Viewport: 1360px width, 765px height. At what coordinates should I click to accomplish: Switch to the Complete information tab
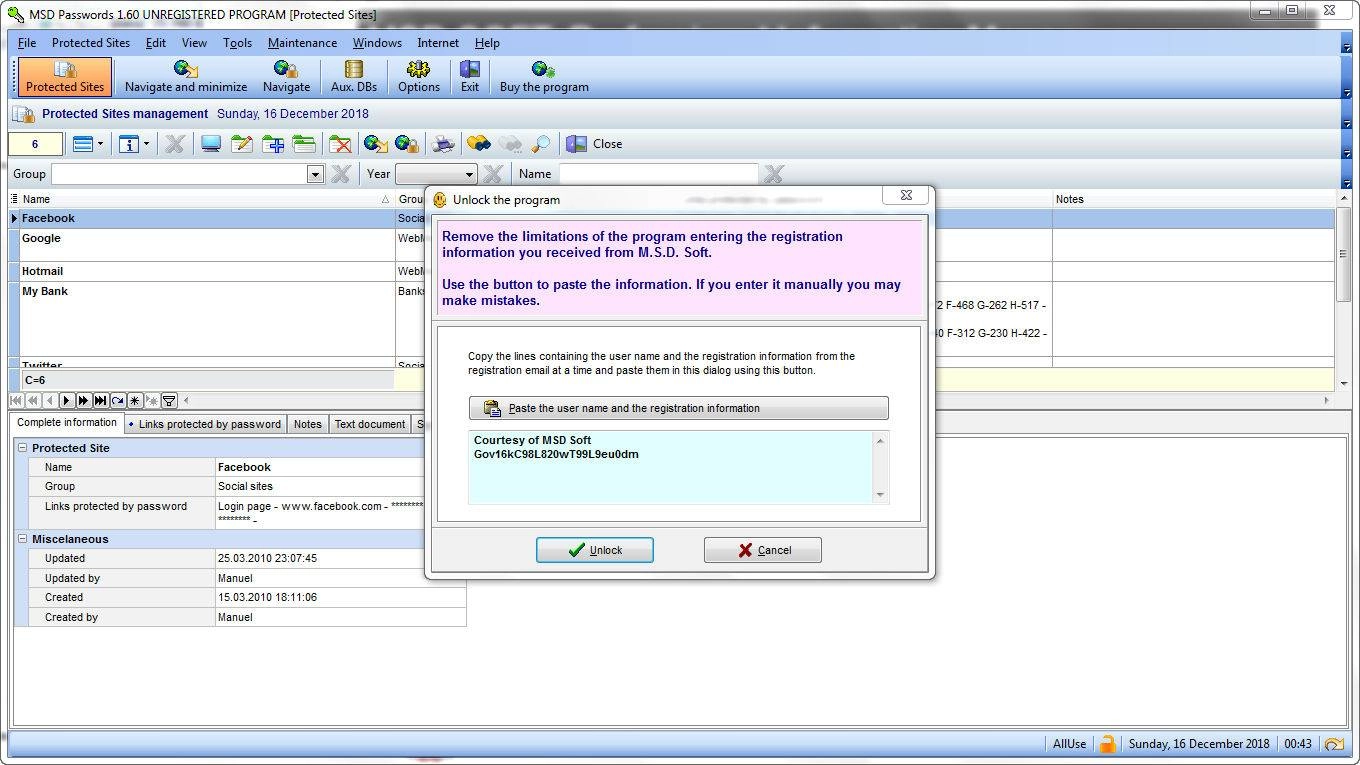click(67, 423)
